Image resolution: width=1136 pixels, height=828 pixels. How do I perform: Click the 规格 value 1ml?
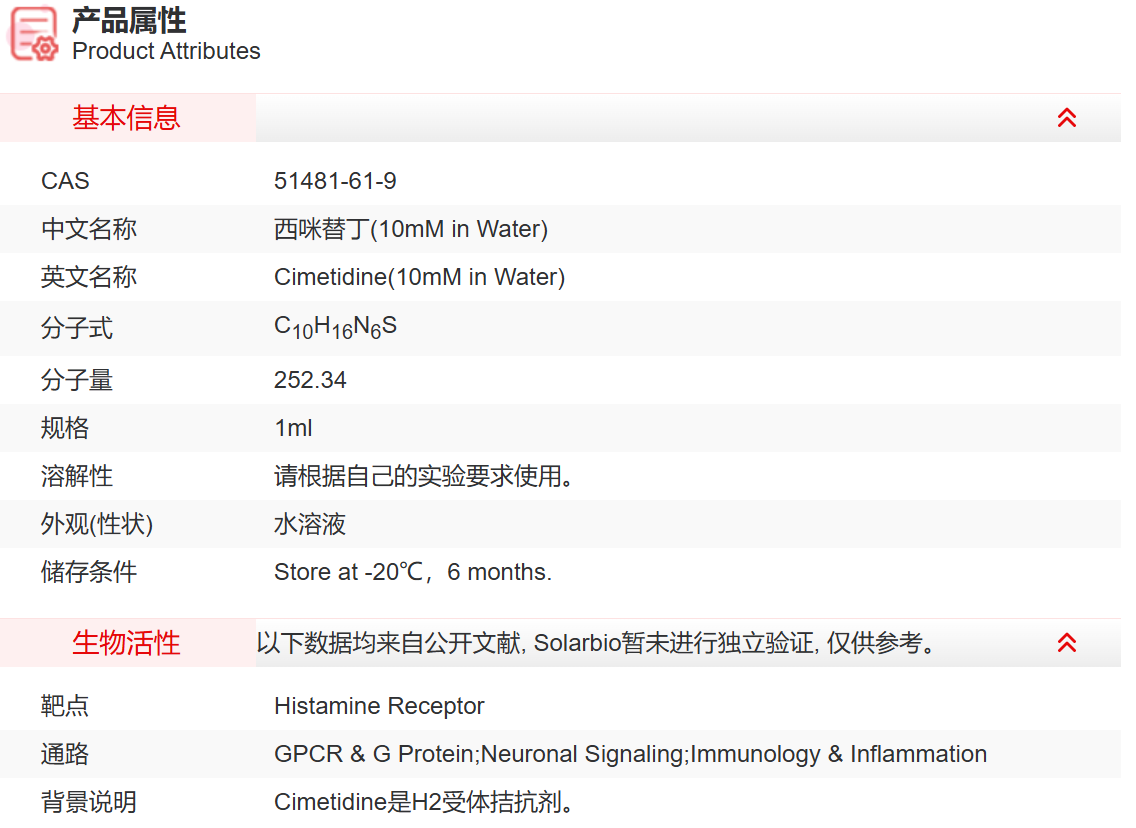coord(293,428)
